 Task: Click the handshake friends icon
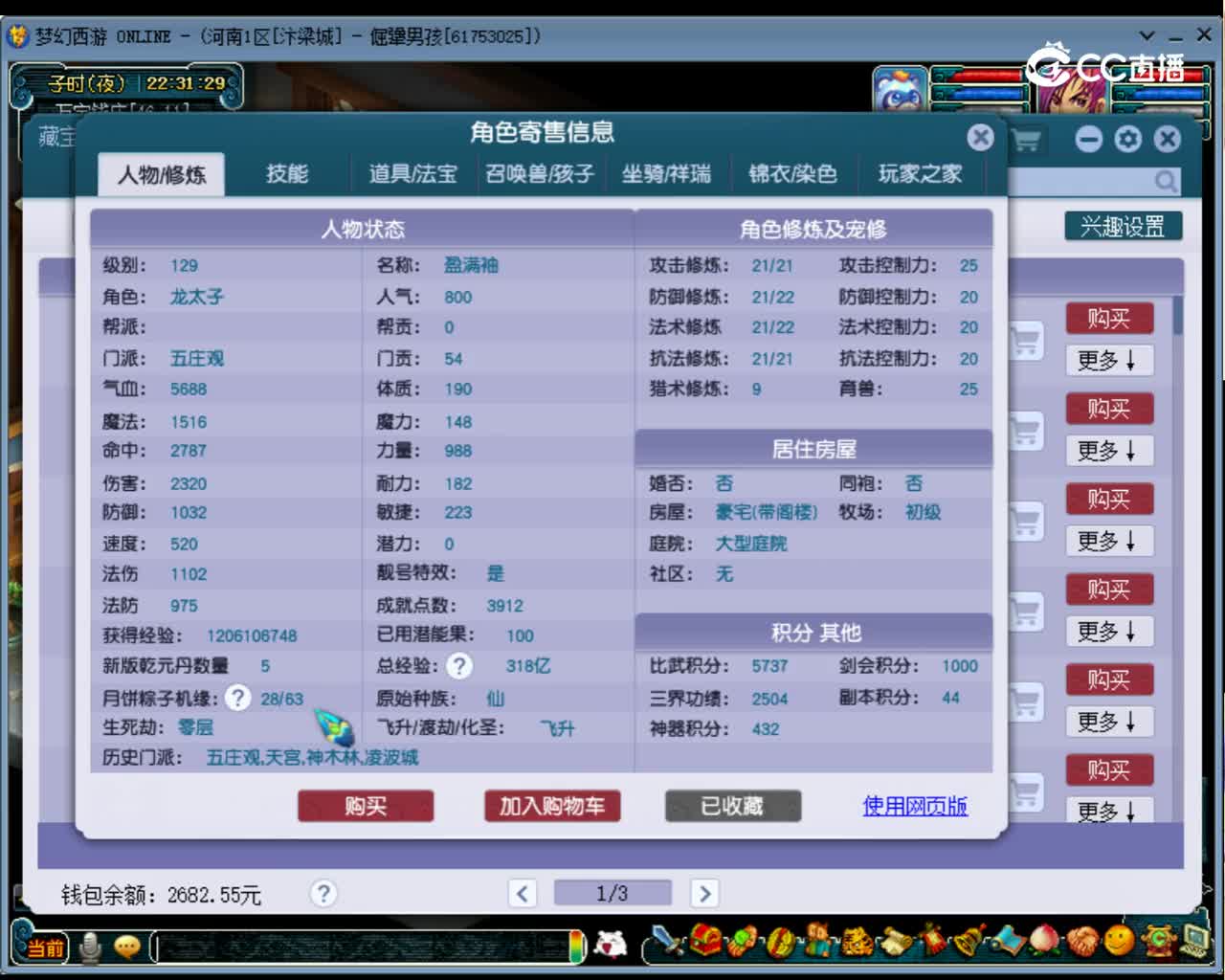[1082, 942]
